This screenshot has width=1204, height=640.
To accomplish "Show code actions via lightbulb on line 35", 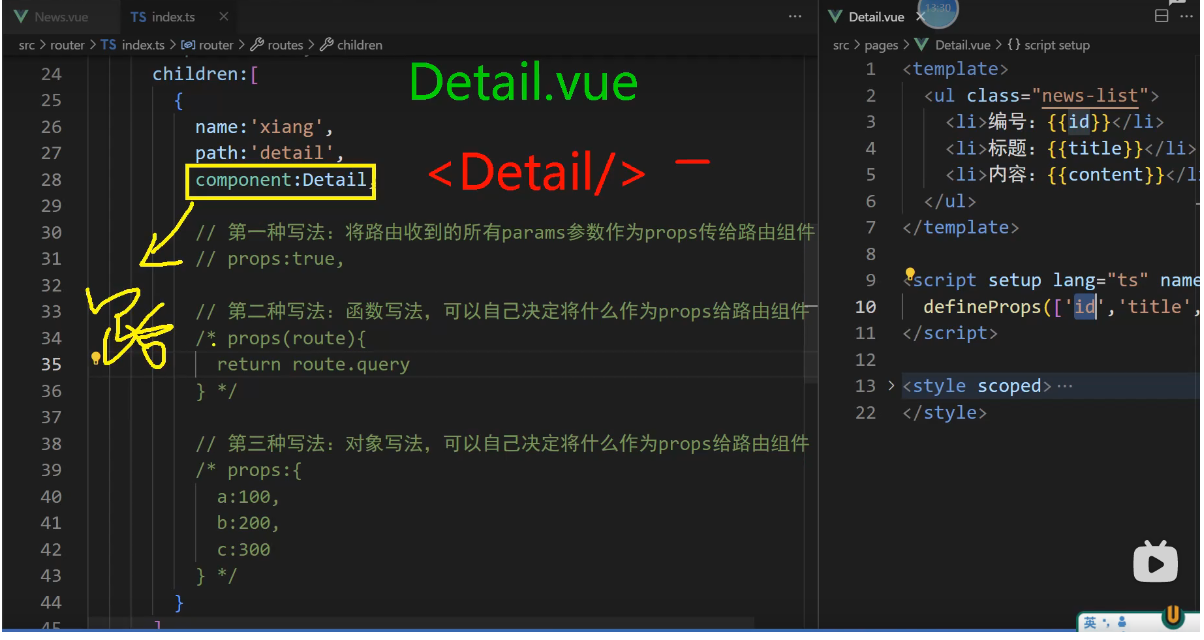I will (x=95, y=357).
